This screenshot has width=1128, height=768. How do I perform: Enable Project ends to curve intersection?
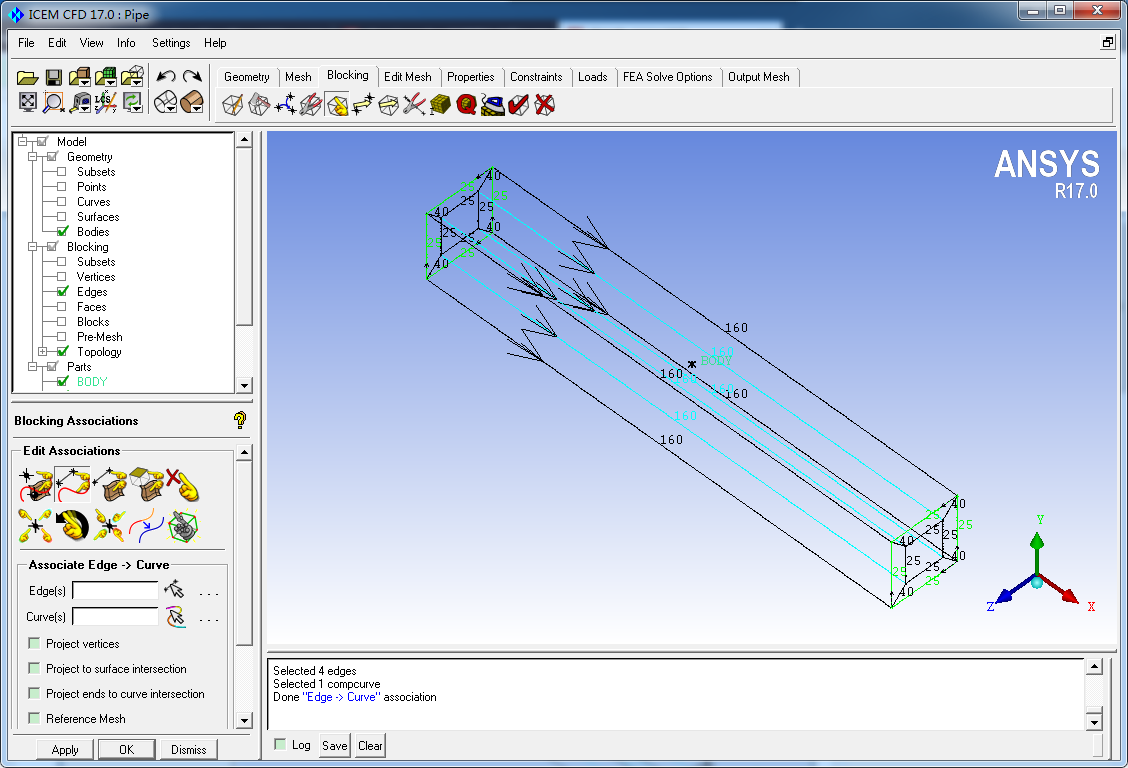(34, 693)
